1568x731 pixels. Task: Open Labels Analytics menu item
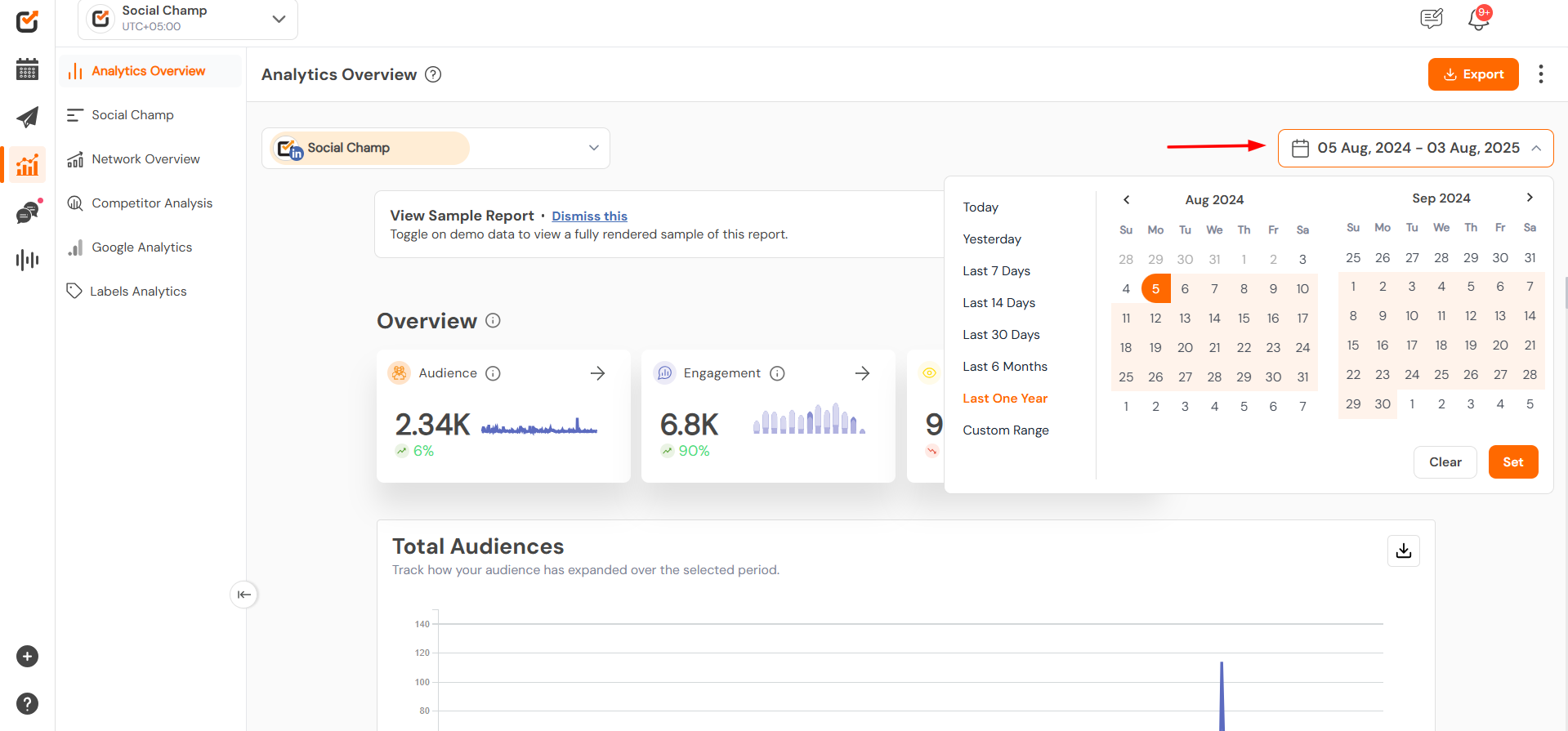pyautogui.click(x=150, y=292)
